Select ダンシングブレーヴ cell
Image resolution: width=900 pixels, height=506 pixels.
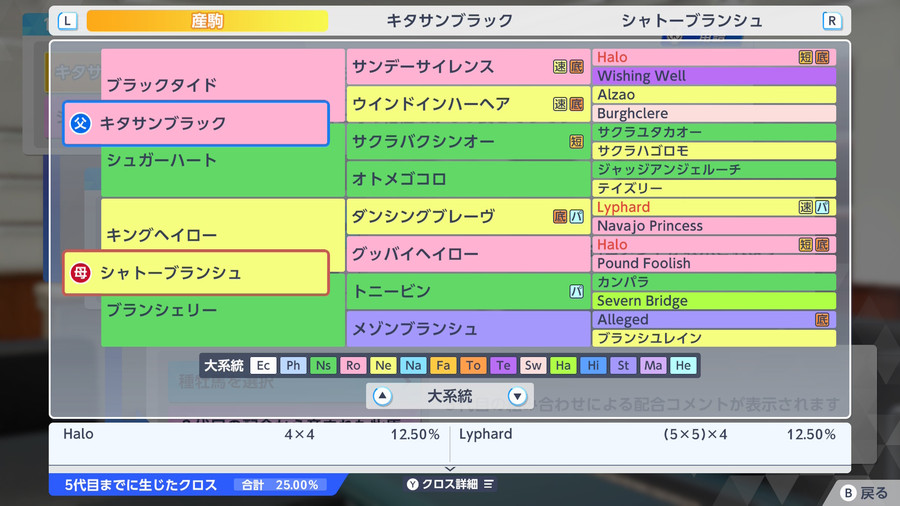pyautogui.click(x=468, y=216)
